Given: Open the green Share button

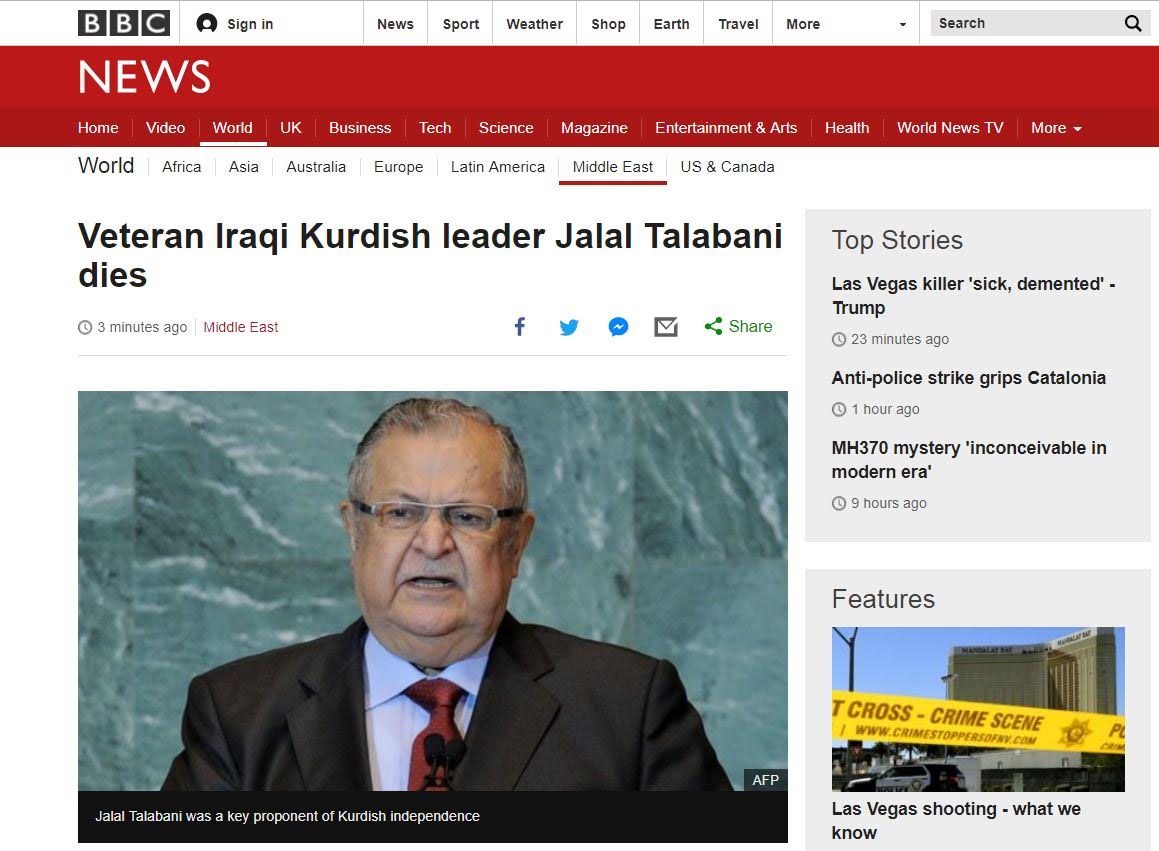Looking at the screenshot, I should click(x=739, y=327).
